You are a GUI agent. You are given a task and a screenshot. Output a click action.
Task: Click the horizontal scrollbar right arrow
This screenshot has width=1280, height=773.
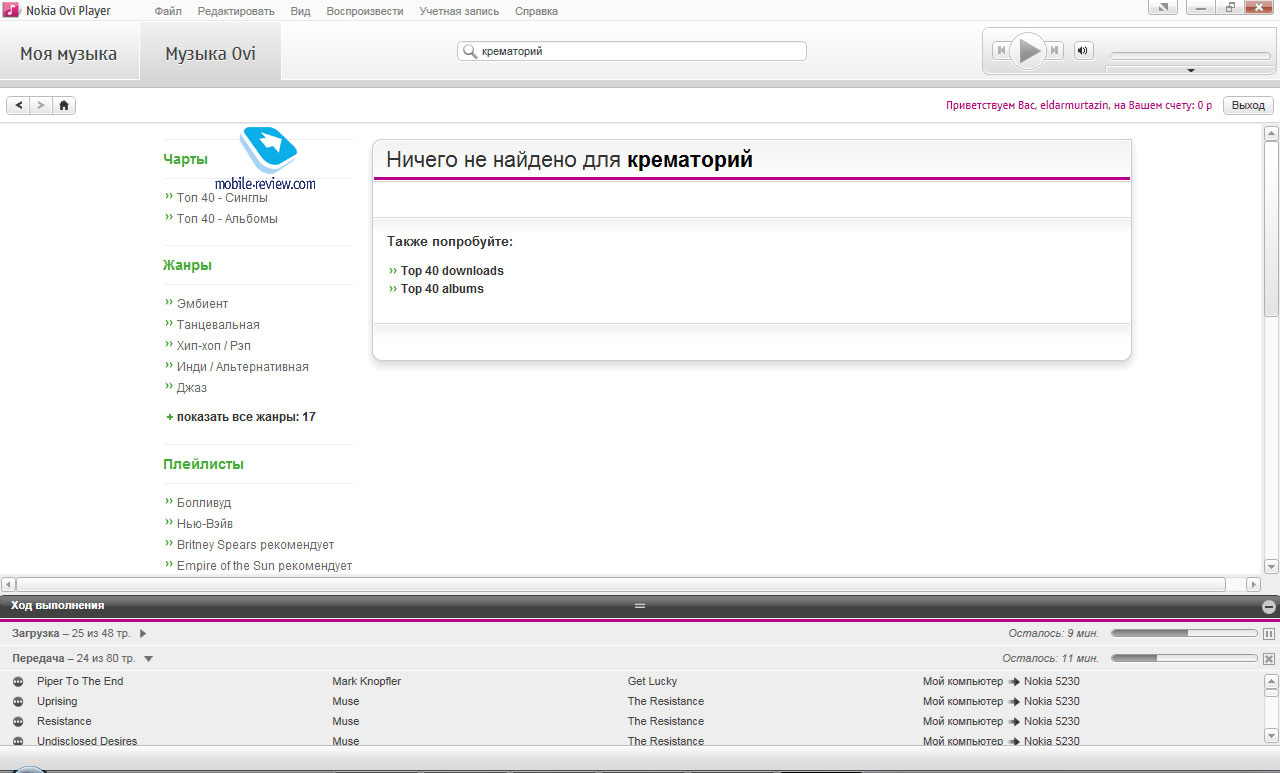(1253, 584)
